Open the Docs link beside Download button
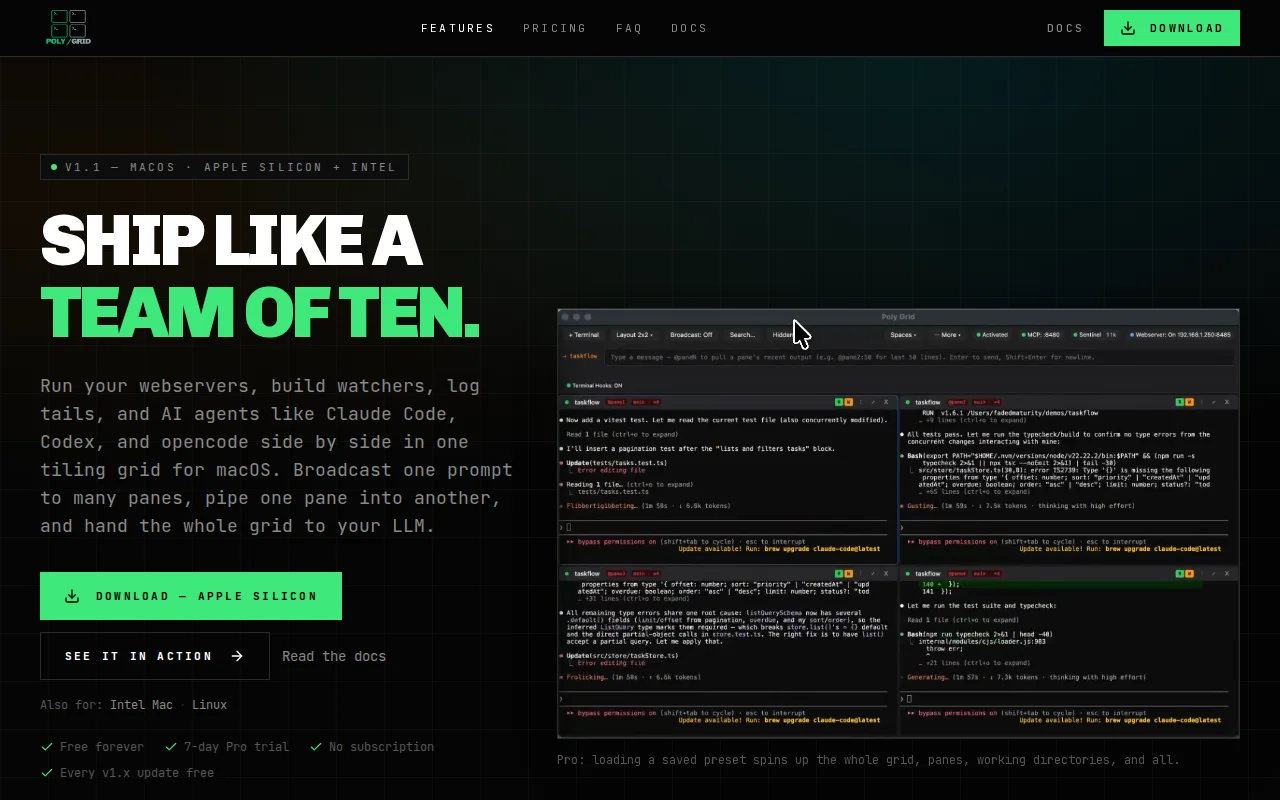The width and height of the screenshot is (1280, 800). point(1065,28)
